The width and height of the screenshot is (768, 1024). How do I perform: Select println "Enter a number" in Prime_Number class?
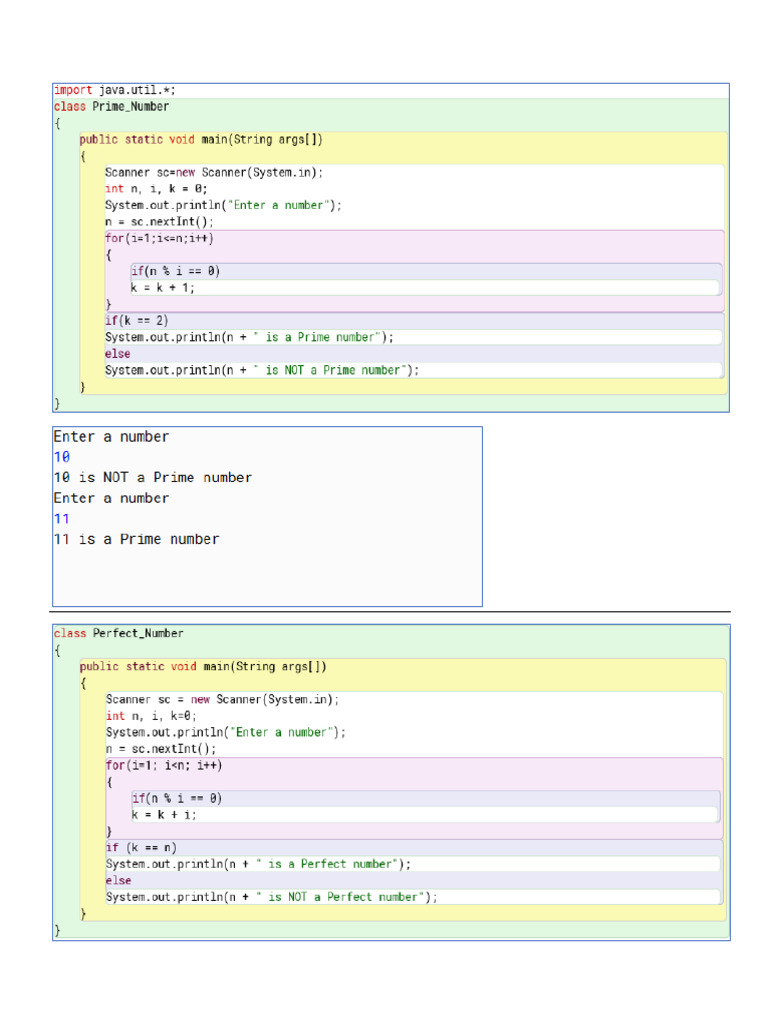click(223, 205)
